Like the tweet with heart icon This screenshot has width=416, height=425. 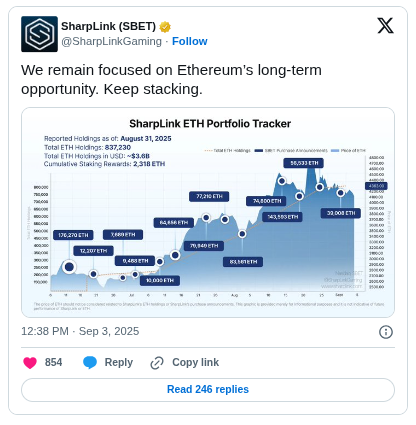pos(30,362)
